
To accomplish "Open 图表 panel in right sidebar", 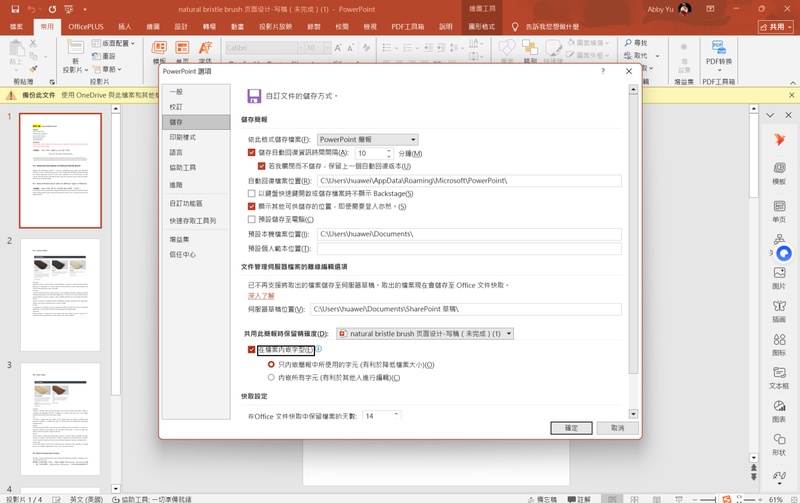I will (779, 411).
